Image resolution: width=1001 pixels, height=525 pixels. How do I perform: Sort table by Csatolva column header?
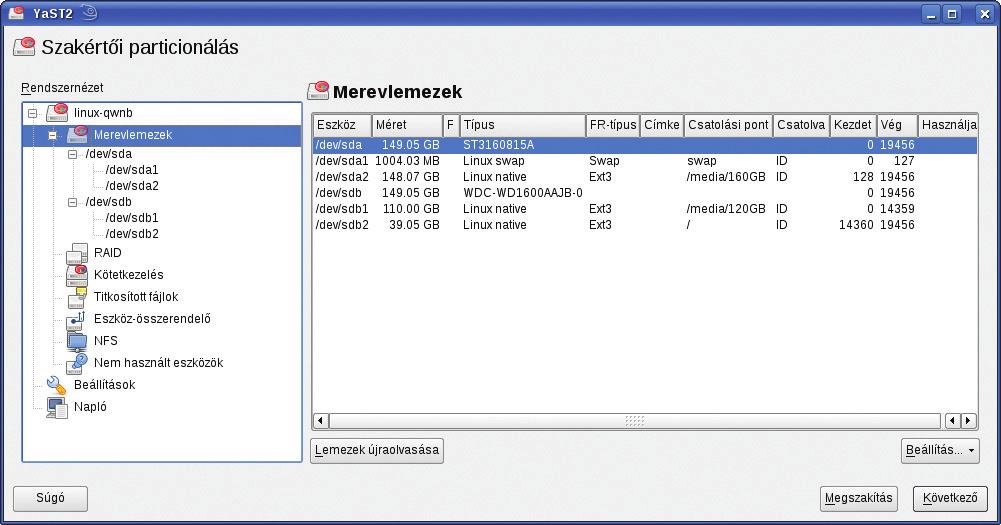(801, 125)
